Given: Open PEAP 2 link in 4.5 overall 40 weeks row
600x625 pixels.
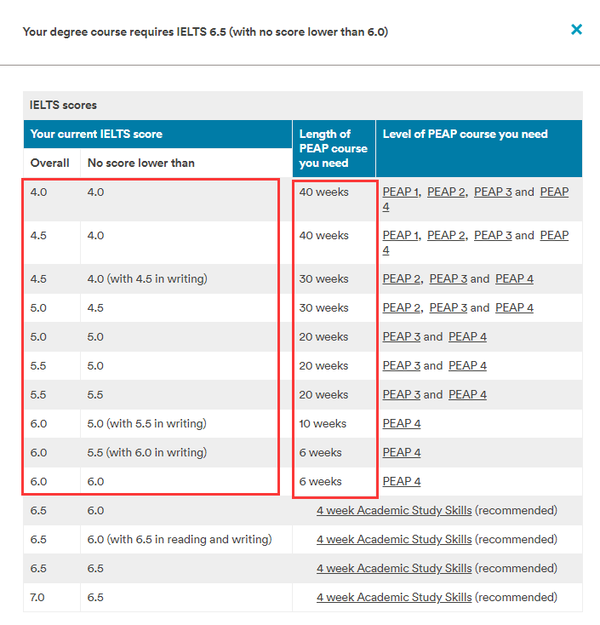Looking at the screenshot, I should point(446,236).
